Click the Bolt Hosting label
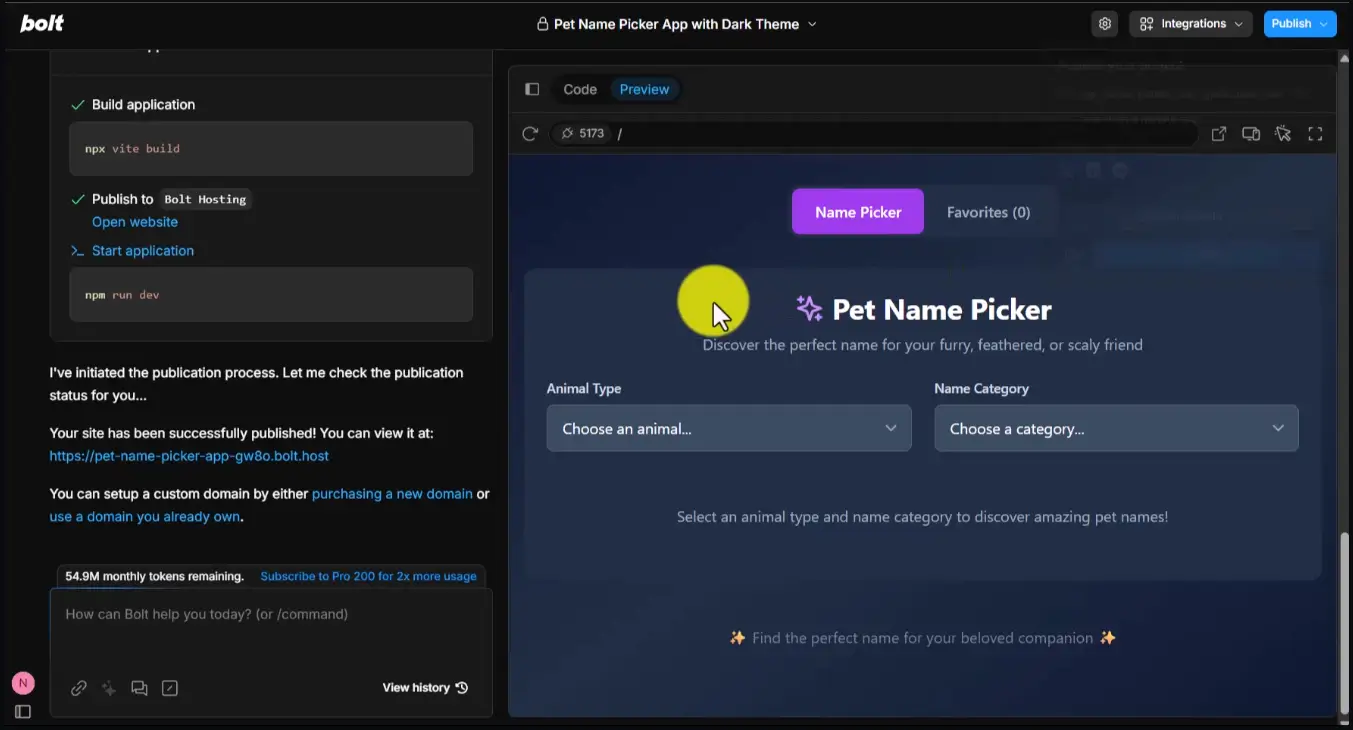Screen dimensions: 1353x730 click(x=205, y=200)
